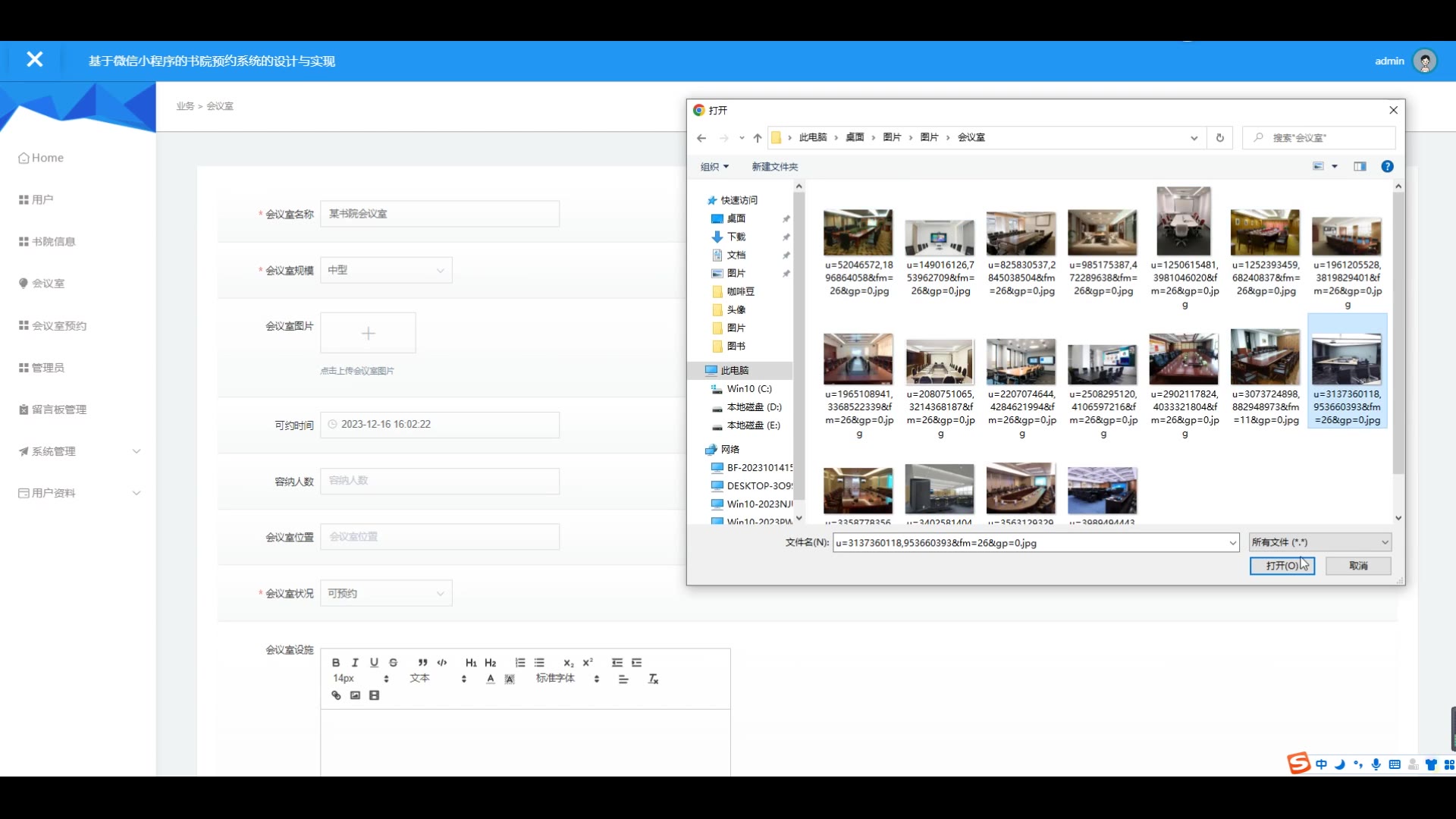Click the text color A icon
1456x819 pixels.
(x=491, y=679)
